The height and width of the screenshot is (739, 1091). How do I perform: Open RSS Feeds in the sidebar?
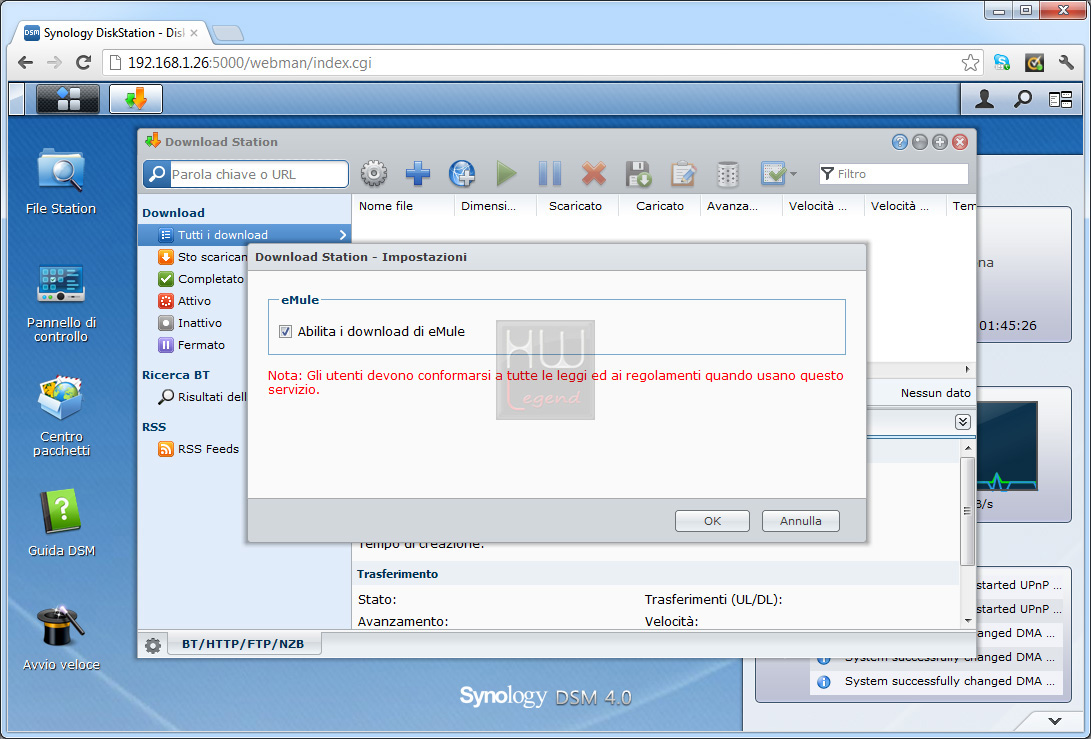point(199,449)
